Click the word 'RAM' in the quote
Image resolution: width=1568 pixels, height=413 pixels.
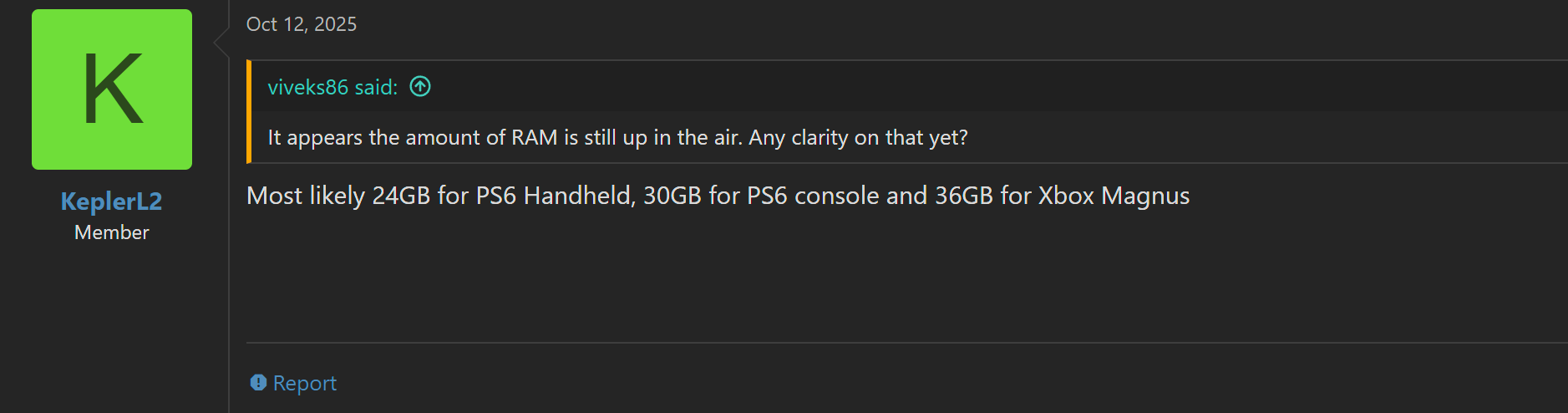point(534,137)
